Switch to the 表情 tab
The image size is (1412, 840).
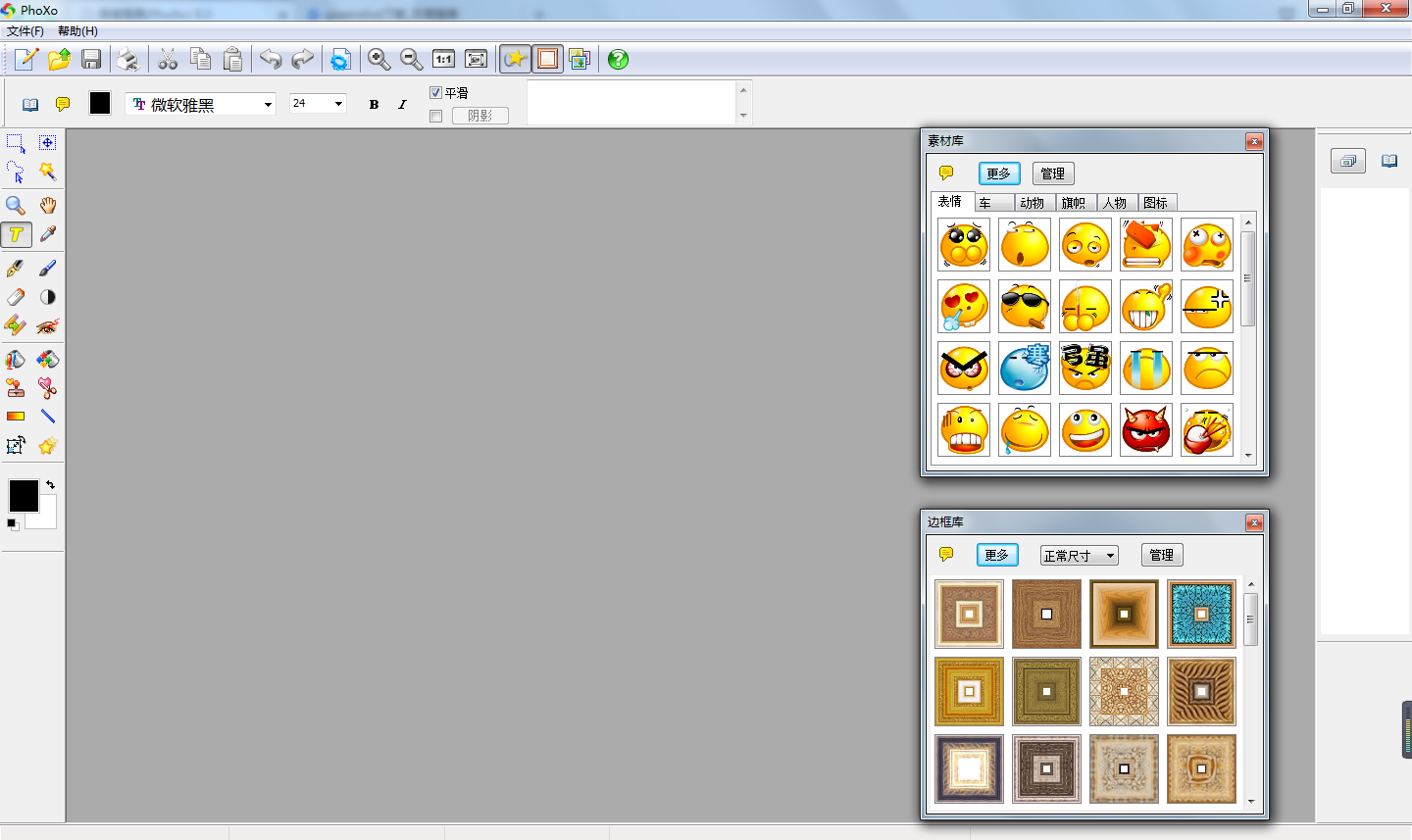point(950,202)
